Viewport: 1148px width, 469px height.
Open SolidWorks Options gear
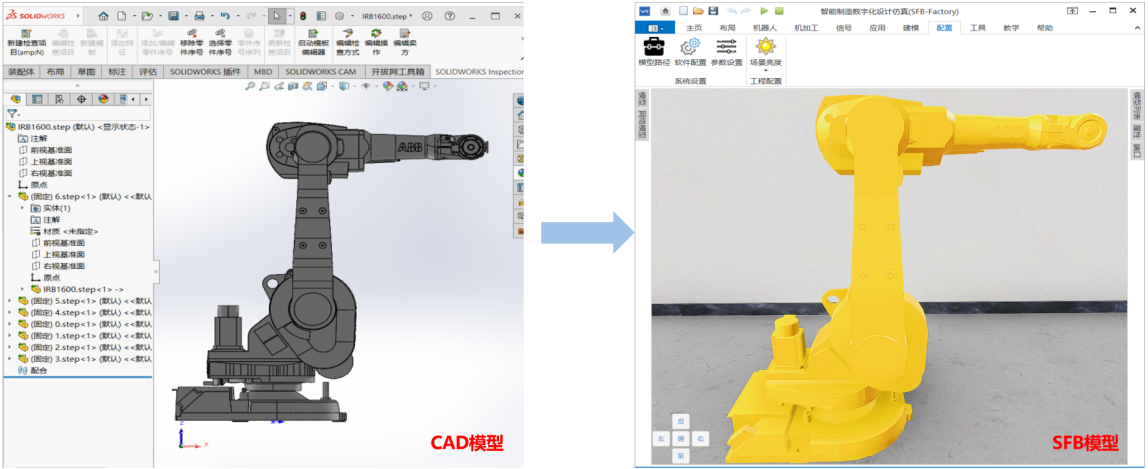point(339,15)
